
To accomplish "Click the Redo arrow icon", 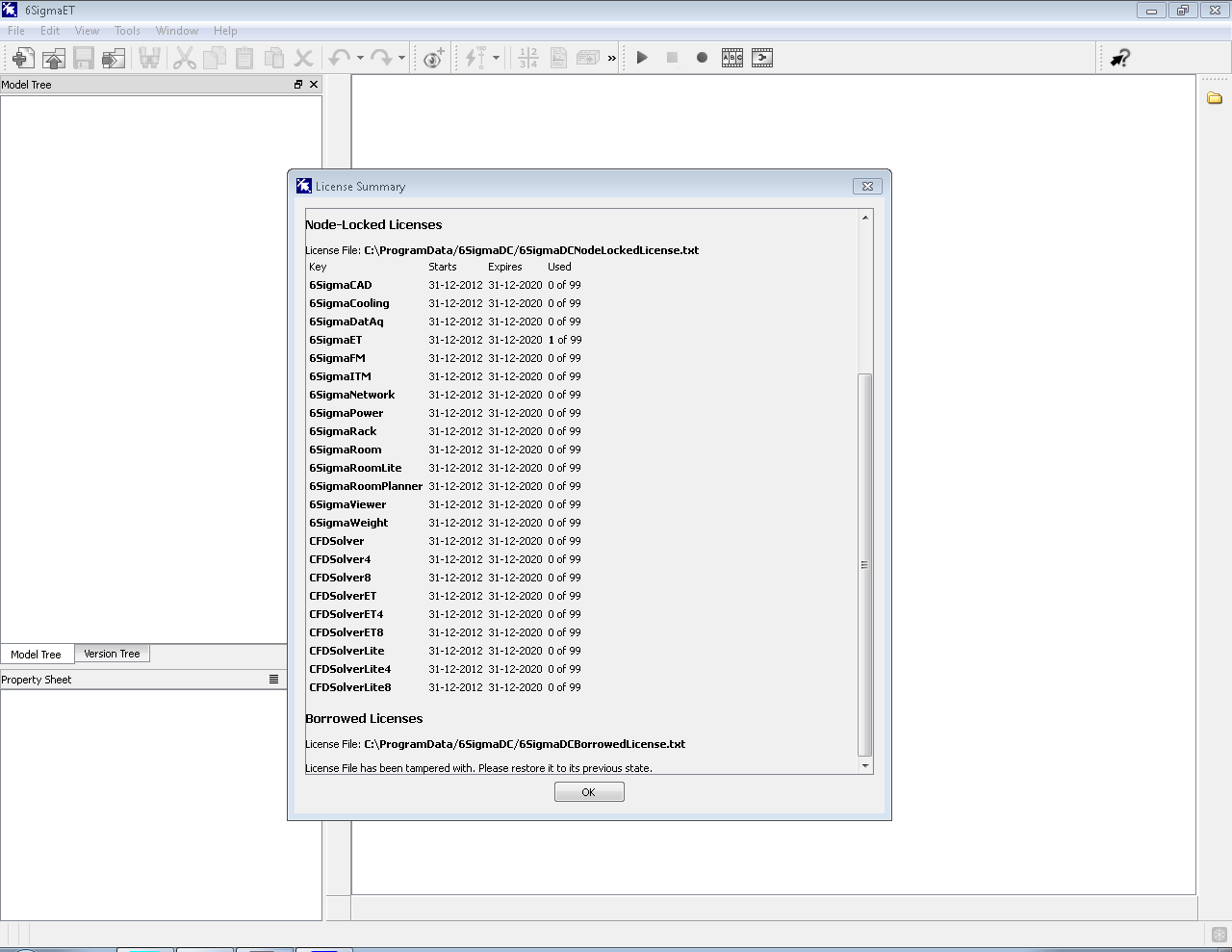I will tap(381, 58).
